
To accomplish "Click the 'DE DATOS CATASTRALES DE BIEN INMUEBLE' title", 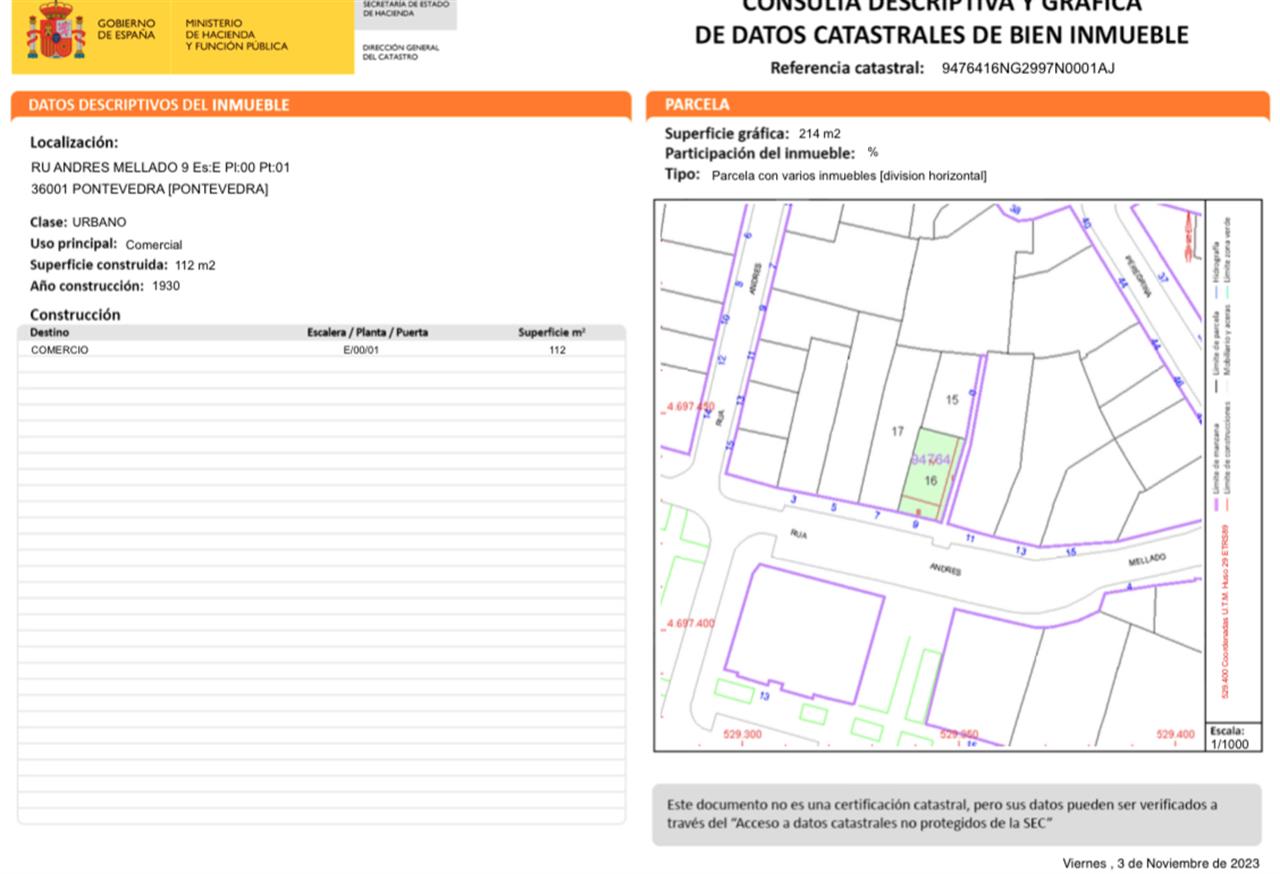I will click(941, 36).
